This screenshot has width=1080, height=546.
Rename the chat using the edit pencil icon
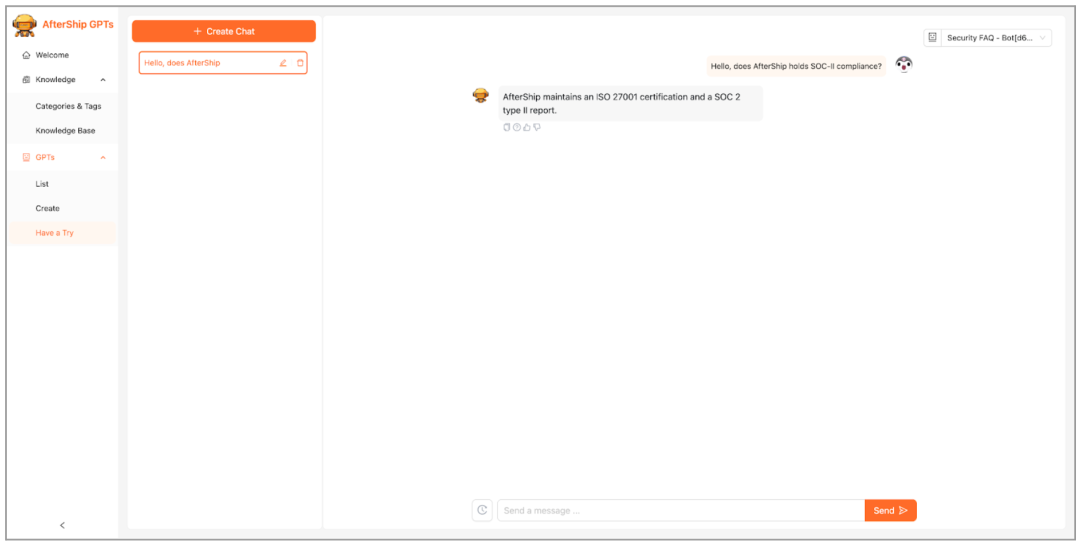pyautogui.click(x=283, y=63)
